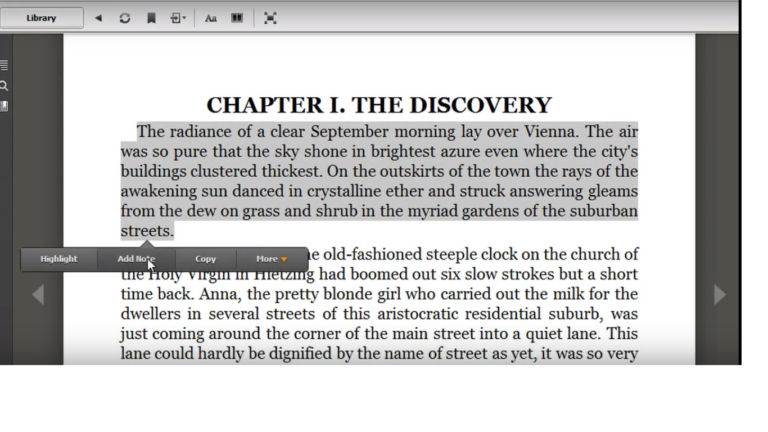
Task: Click the word 'crystalline' in the highlighted passage
Action: pos(344,191)
